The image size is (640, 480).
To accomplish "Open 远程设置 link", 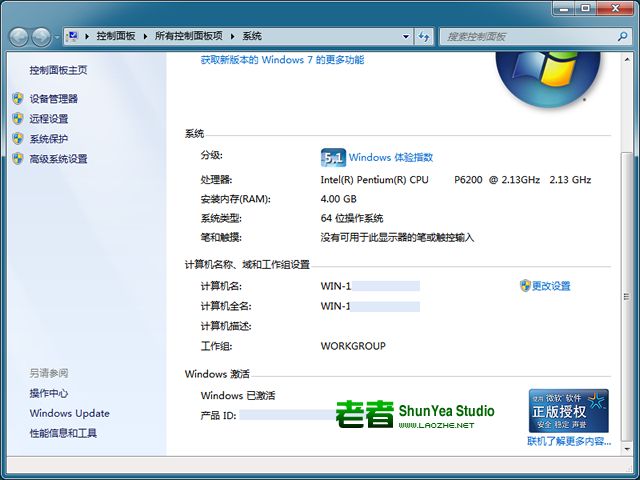I will click(x=49, y=119).
